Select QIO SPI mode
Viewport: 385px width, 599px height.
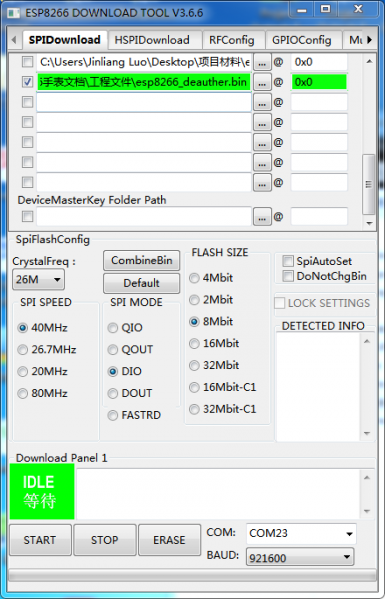113,328
